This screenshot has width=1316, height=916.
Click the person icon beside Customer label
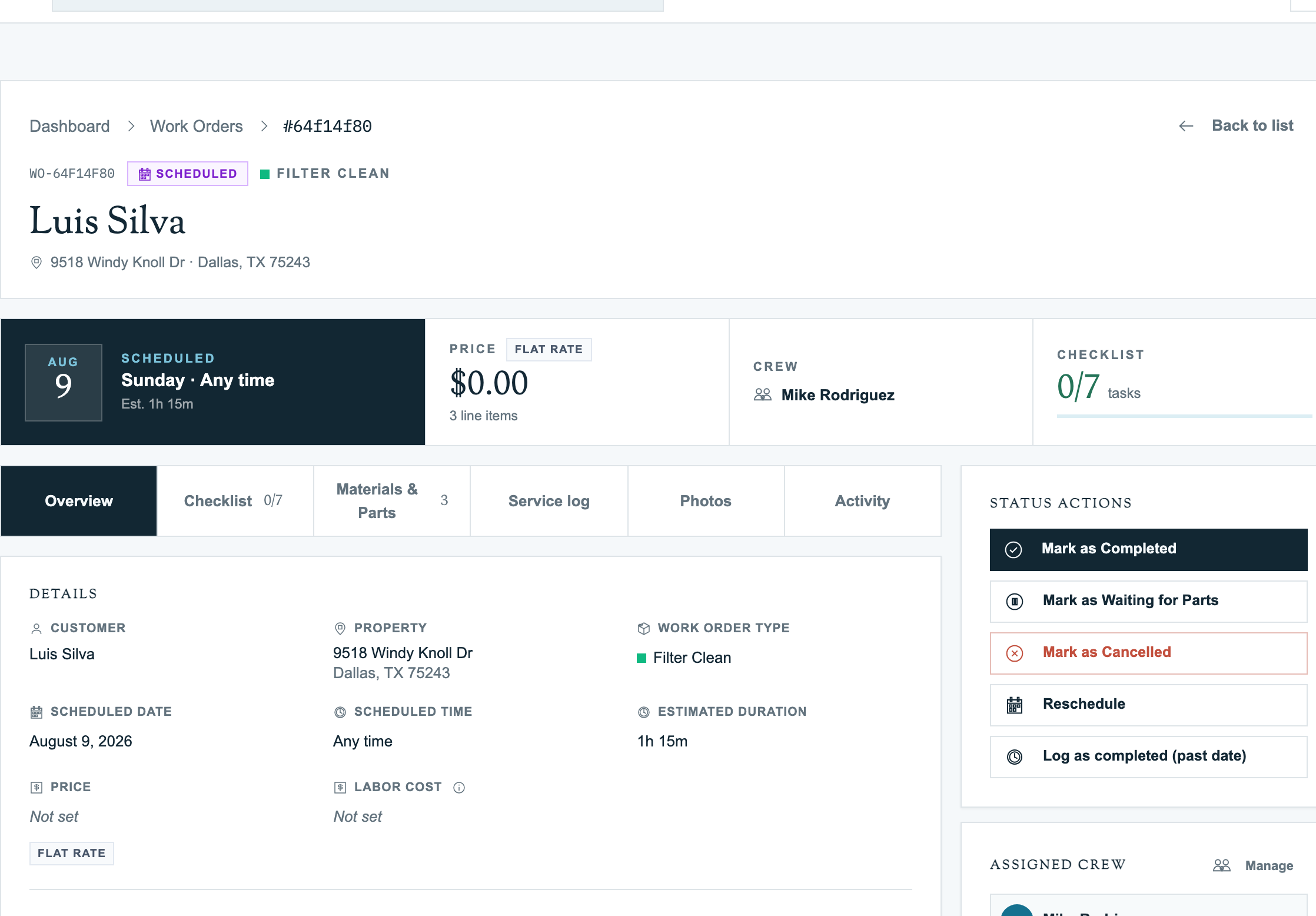[x=36, y=629]
